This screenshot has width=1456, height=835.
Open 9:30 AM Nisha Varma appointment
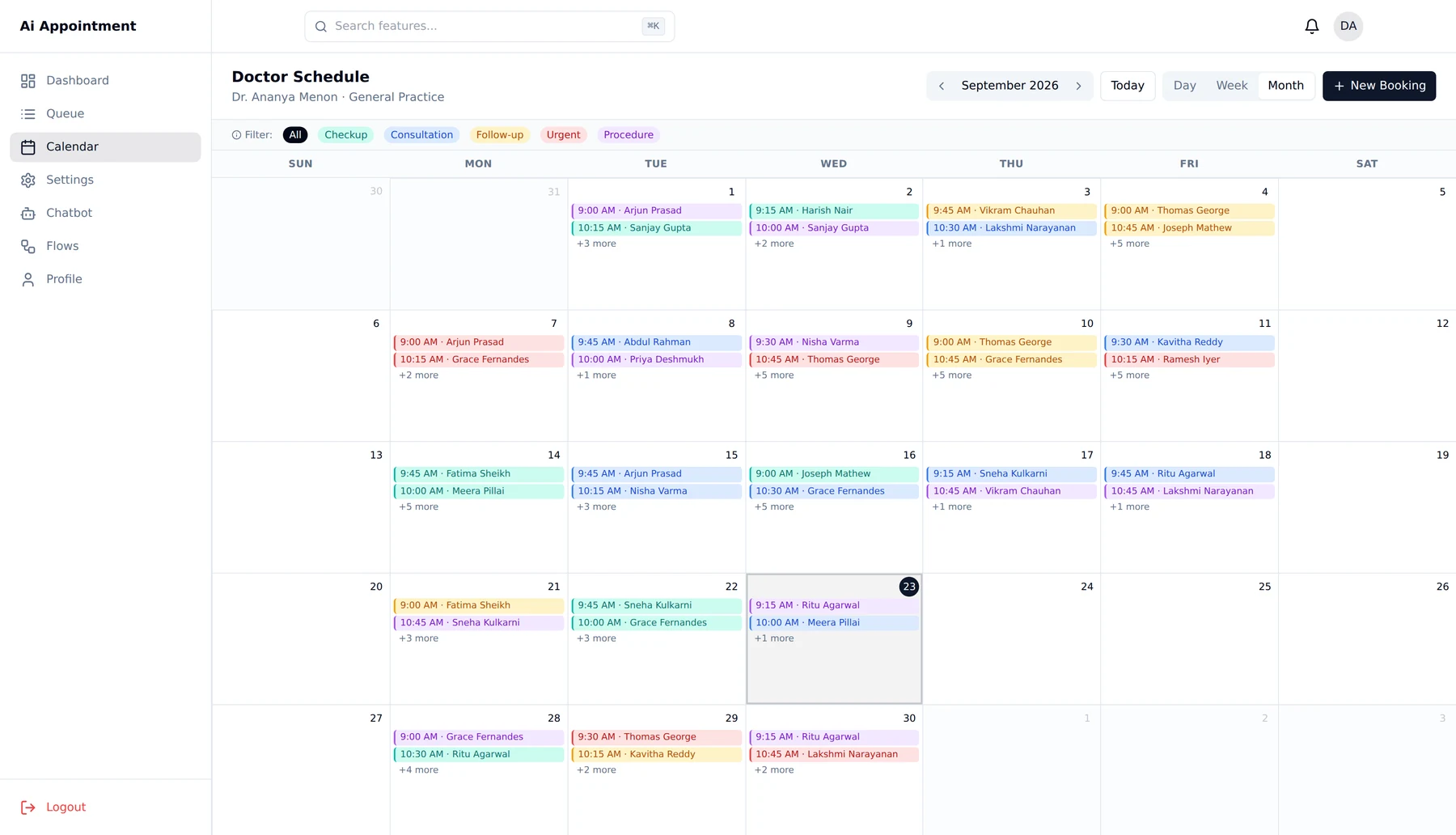pos(834,342)
